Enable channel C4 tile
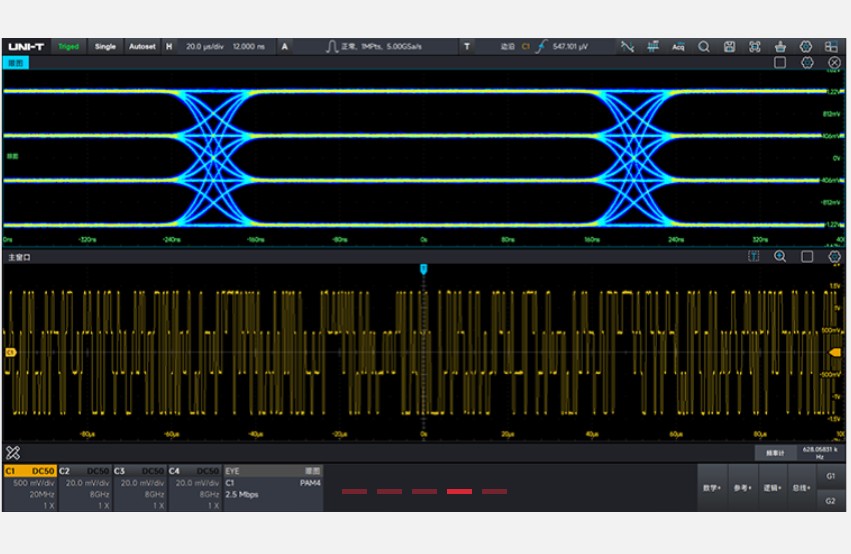The height and width of the screenshot is (554, 851). 194,487
